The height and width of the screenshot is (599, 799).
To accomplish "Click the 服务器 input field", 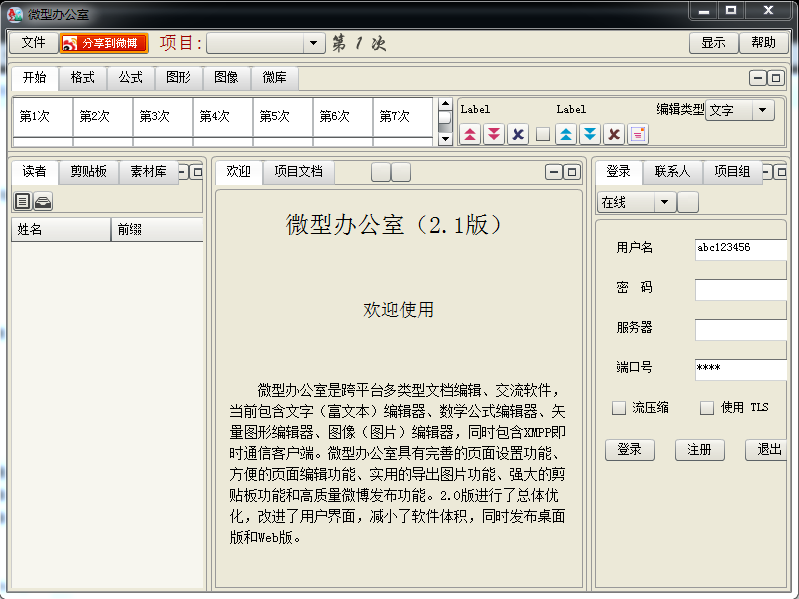I will coord(741,330).
